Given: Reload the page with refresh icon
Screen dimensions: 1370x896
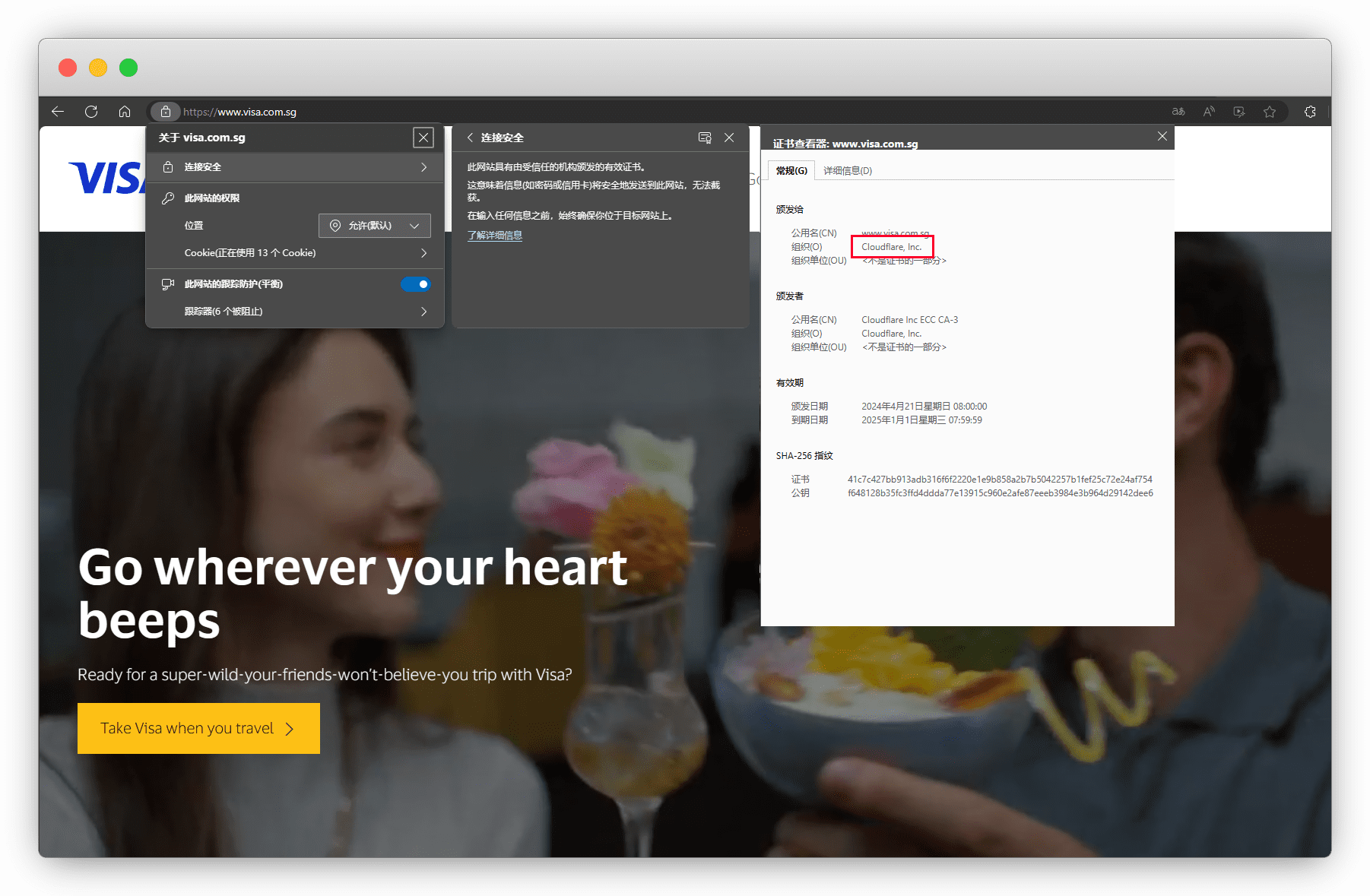Looking at the screenshot, I should tap(91, 112).
